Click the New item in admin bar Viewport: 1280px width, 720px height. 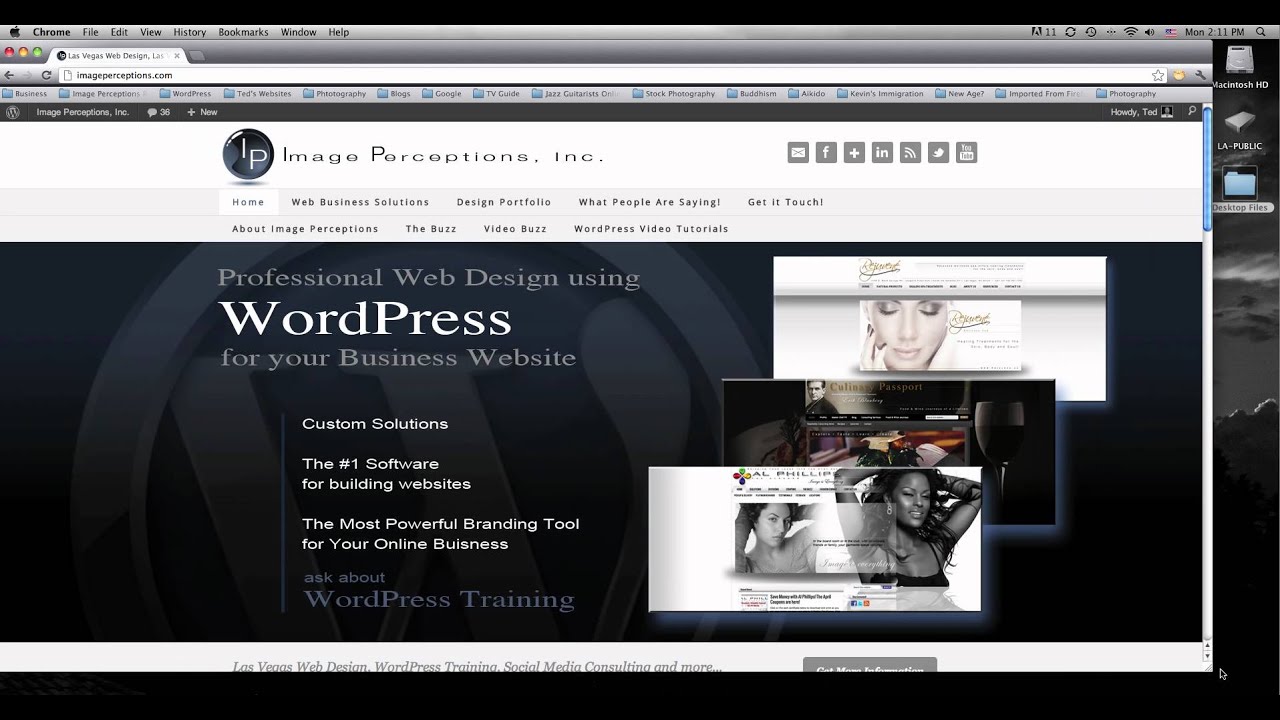202,112
